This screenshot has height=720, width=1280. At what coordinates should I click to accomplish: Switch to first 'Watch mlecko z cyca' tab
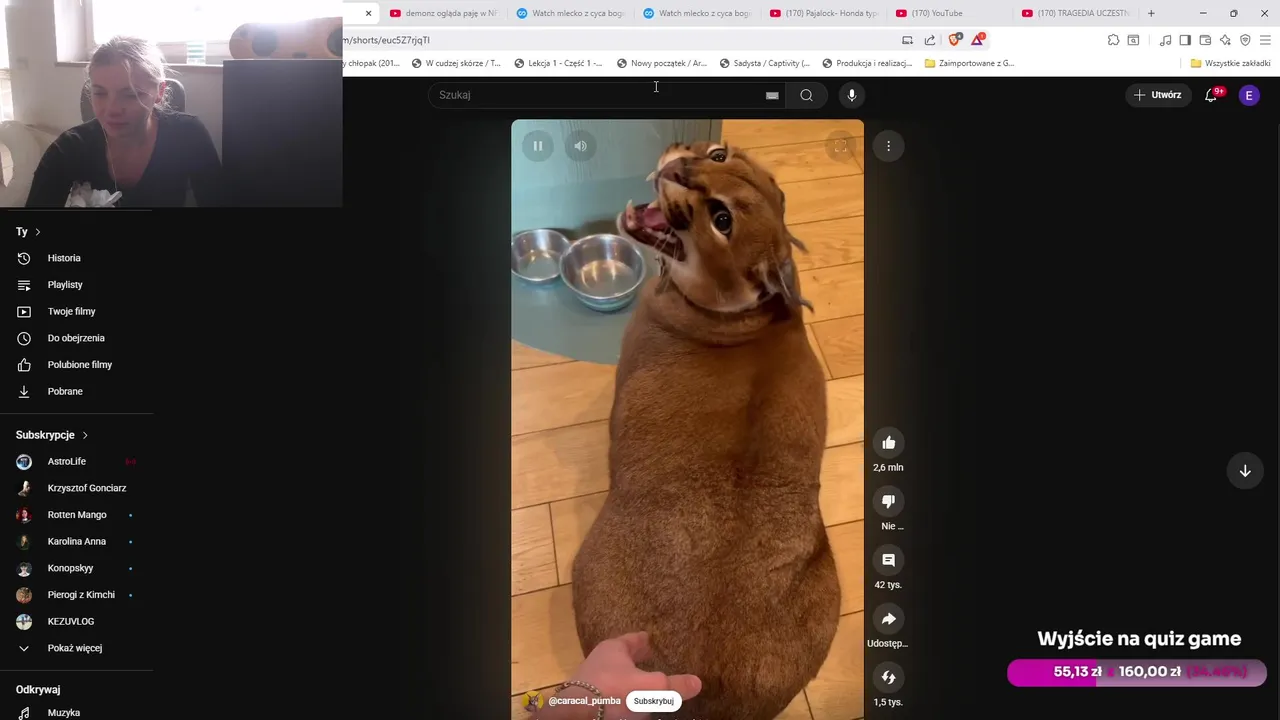(570, 13)
